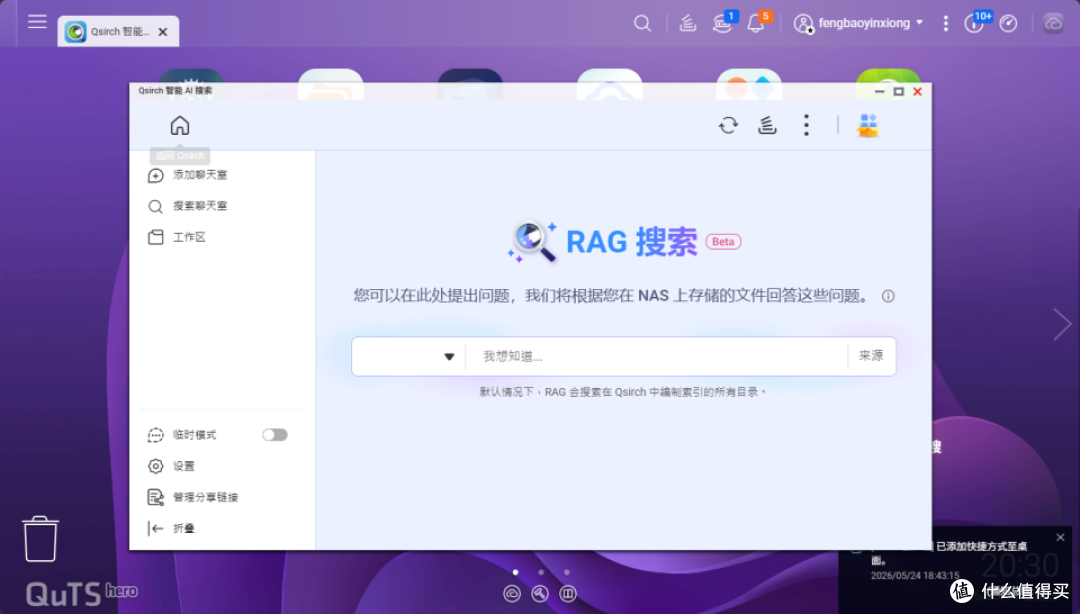Open Qsirch more options vertical dots
This screenshot has width=1080, height=614.
point(807,125)
